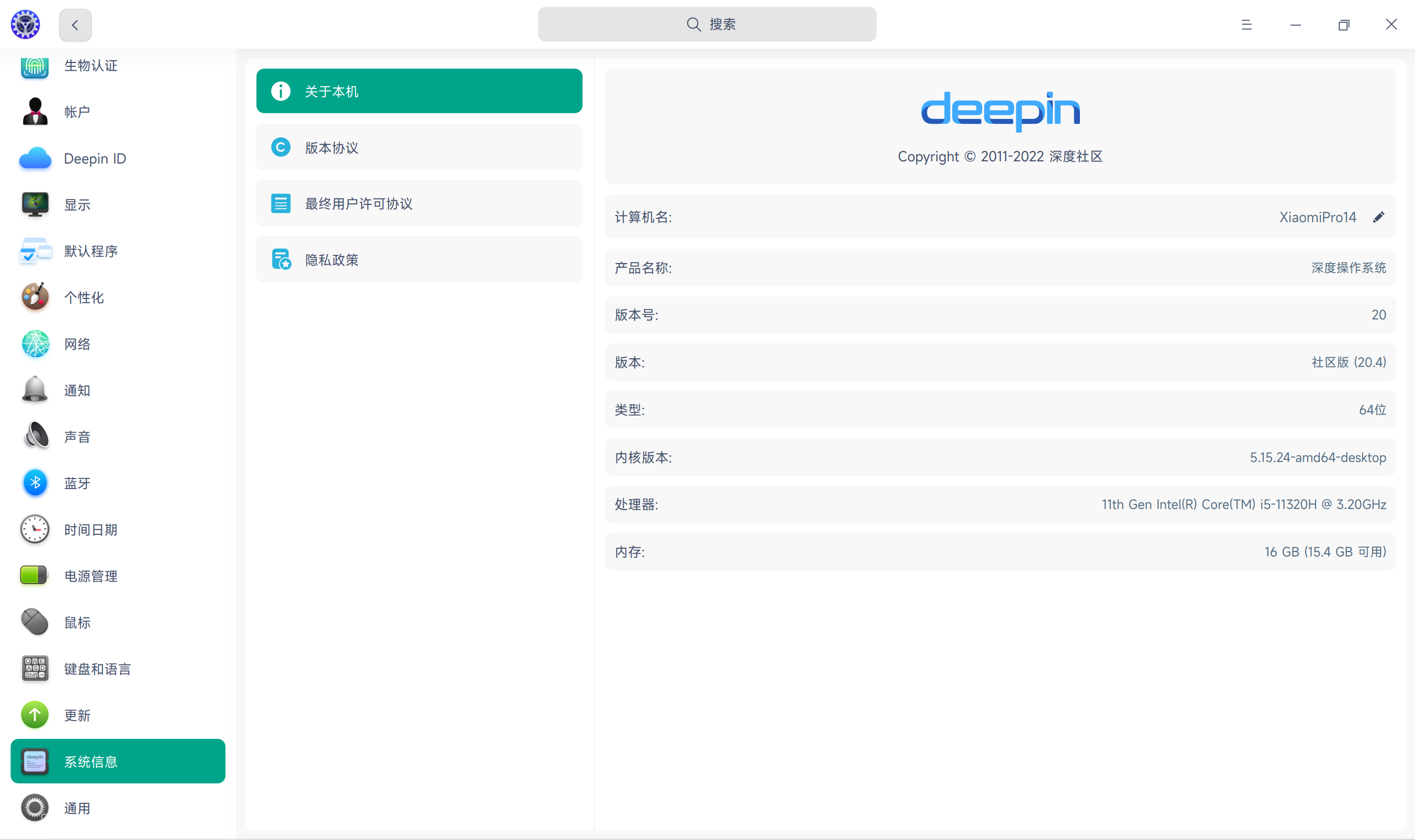Switch to 版本协议 section
This screenshot has width=1415, height=840.
[419, 147]
